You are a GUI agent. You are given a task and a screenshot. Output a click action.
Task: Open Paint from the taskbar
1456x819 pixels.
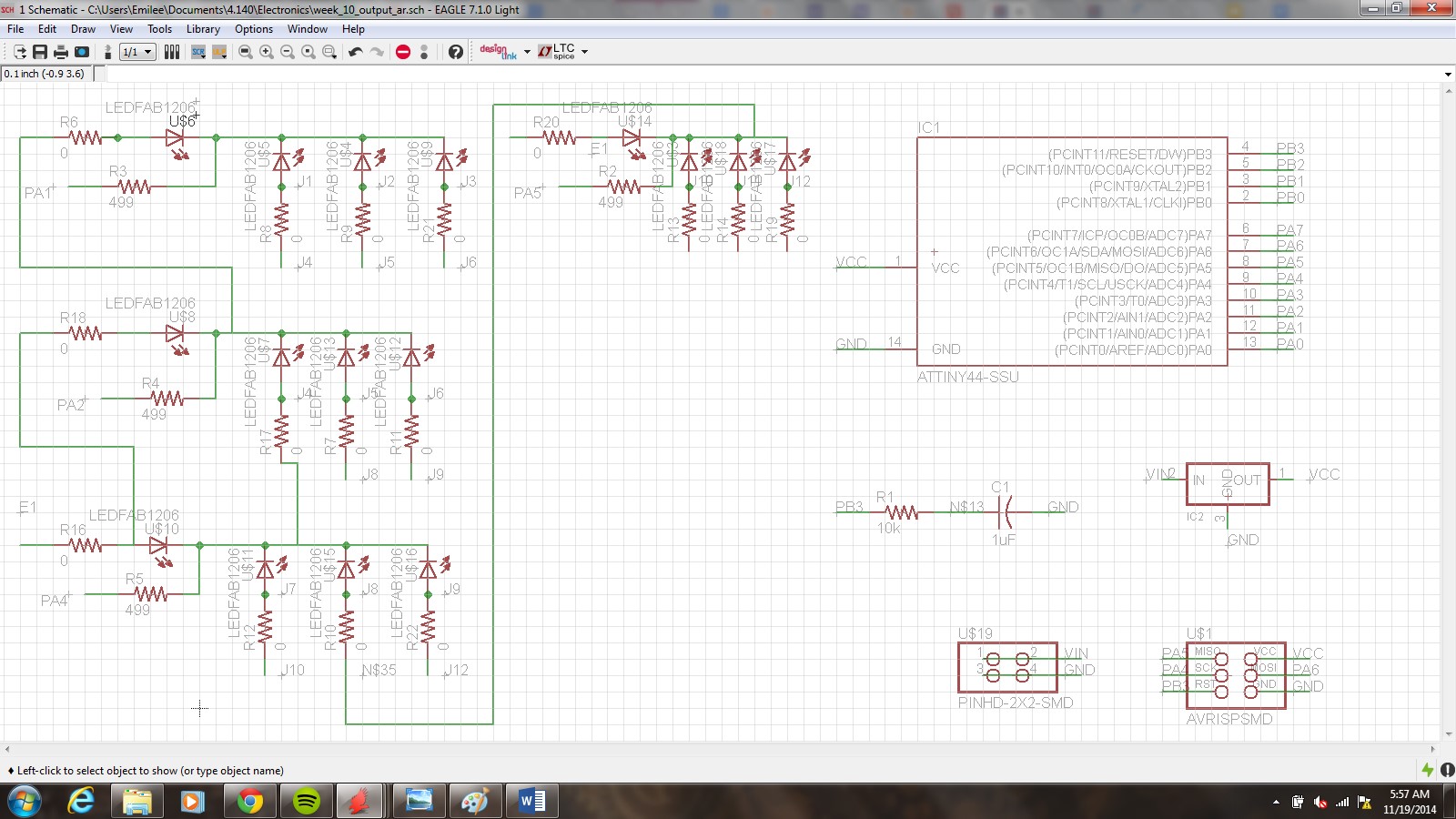click(474, 802)
